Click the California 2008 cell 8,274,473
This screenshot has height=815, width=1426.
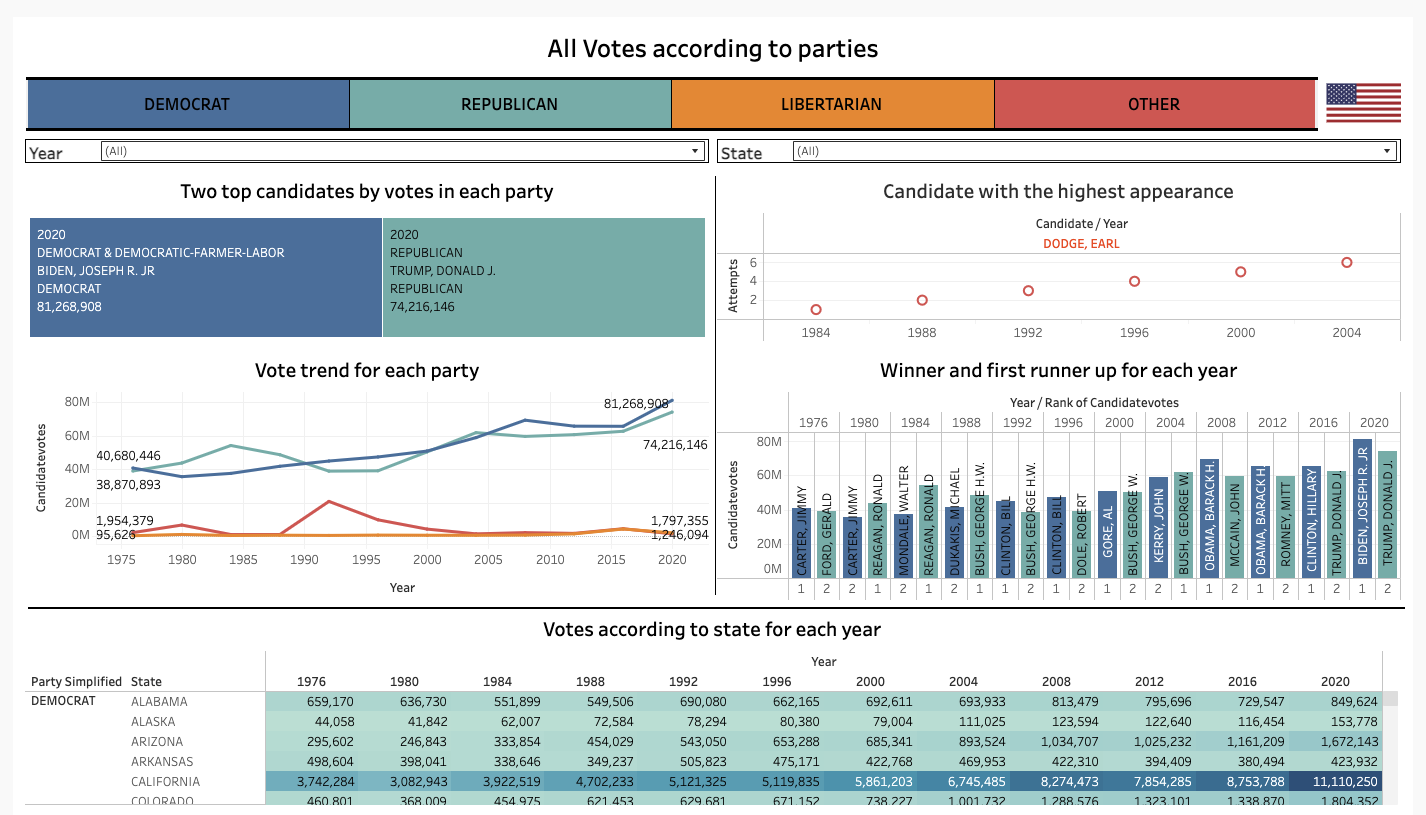(1056, 782)
